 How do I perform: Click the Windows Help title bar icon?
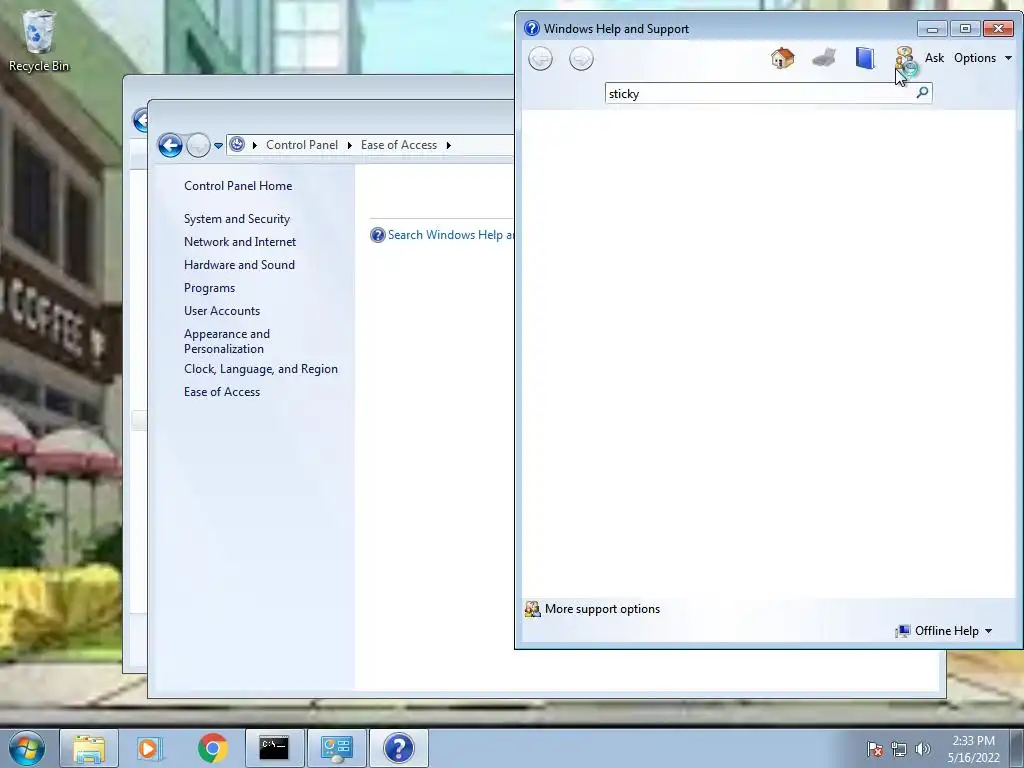click(532, 28)
